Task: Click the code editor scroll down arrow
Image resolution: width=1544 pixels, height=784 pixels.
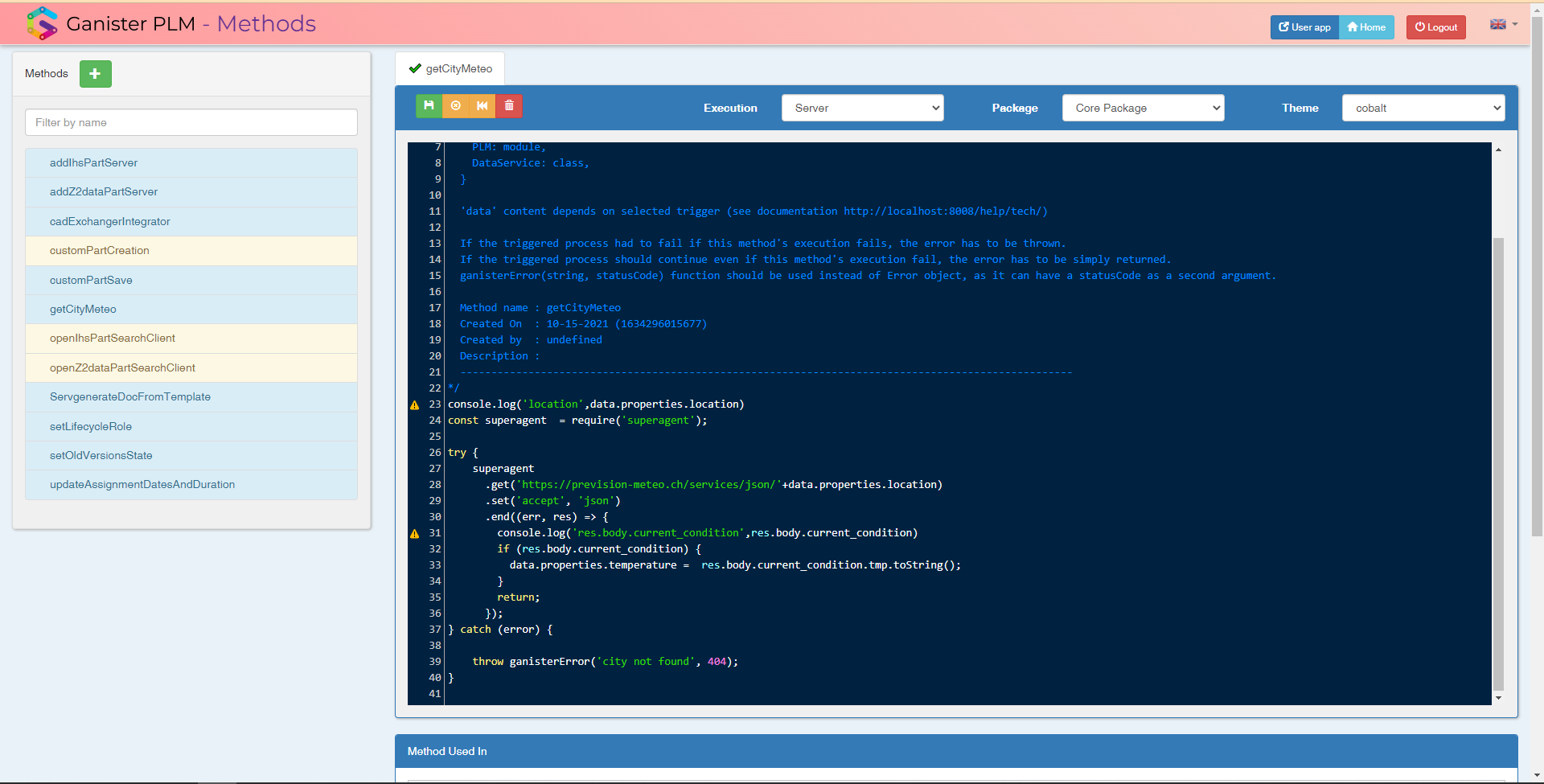Action: tap(1498, 698)
